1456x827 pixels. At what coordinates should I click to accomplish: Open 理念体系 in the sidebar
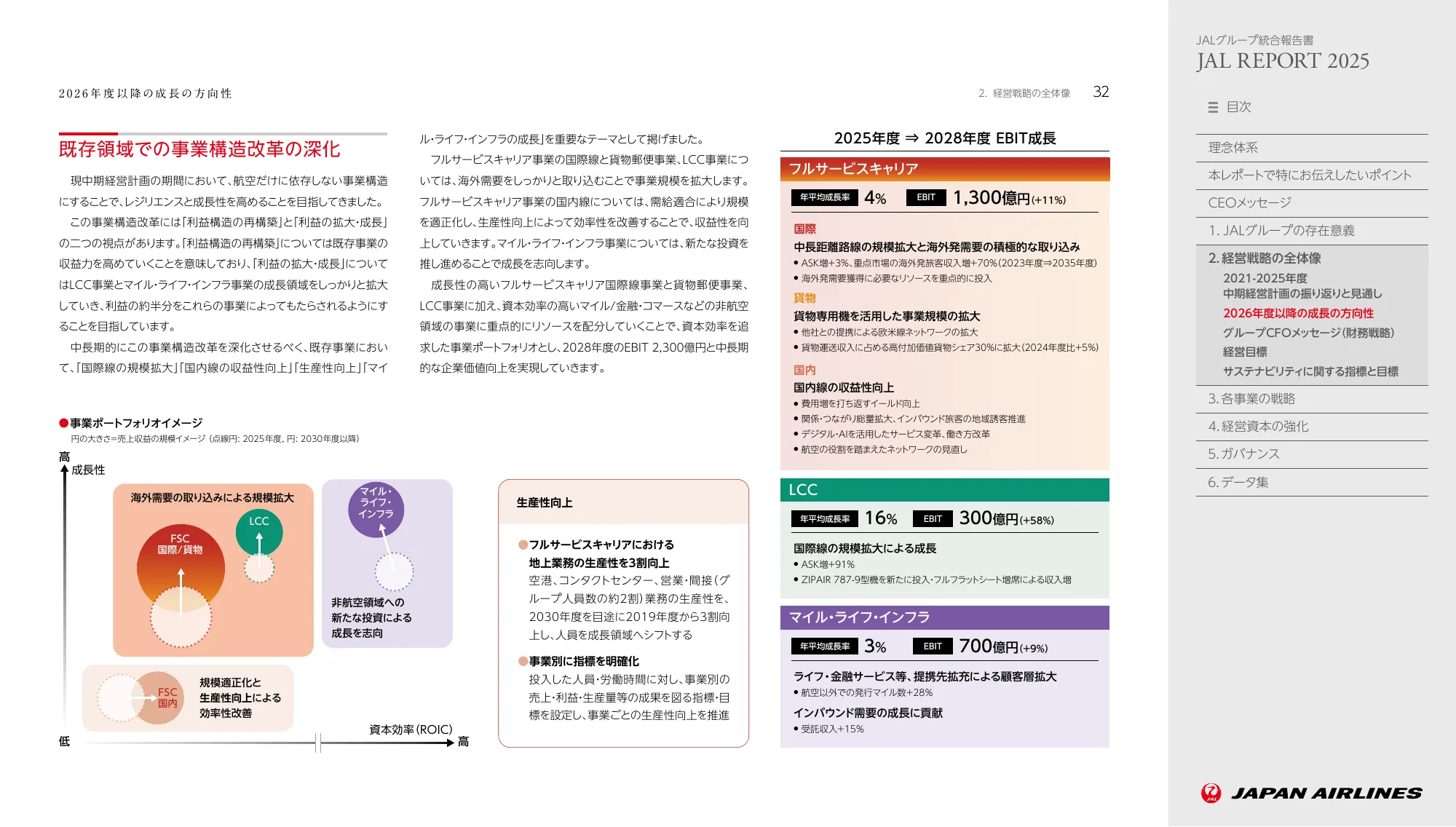(1312, 148)
